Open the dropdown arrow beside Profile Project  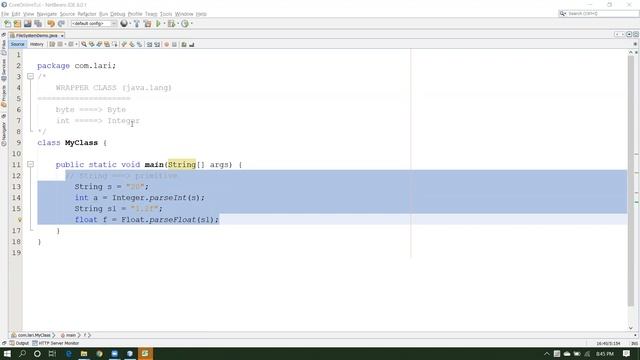[191, 24]
